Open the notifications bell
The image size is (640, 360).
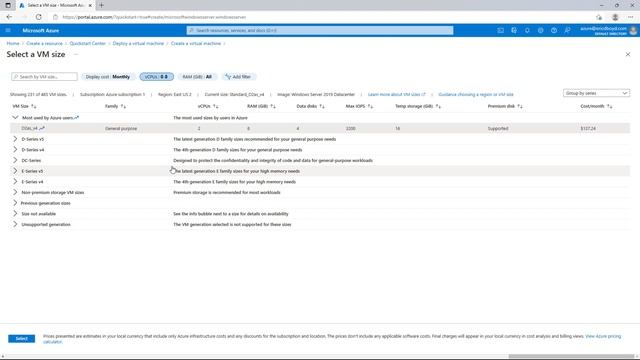click(x=527, y=30)
